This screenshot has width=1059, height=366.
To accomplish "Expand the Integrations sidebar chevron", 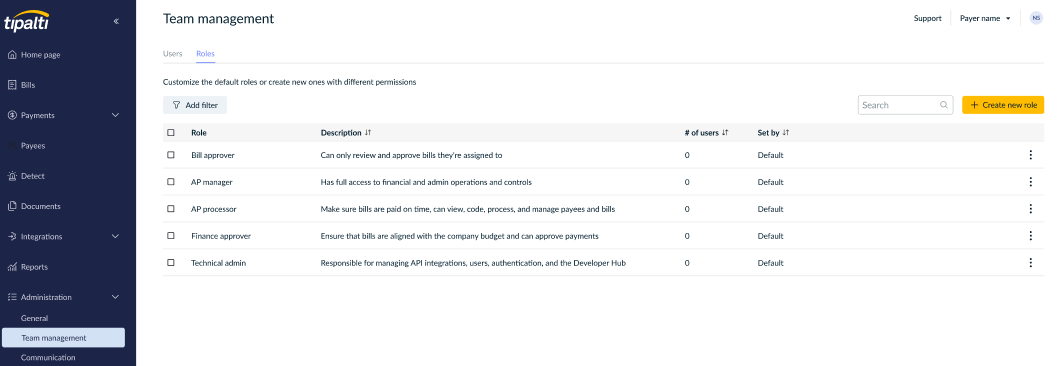I will 115,237.
